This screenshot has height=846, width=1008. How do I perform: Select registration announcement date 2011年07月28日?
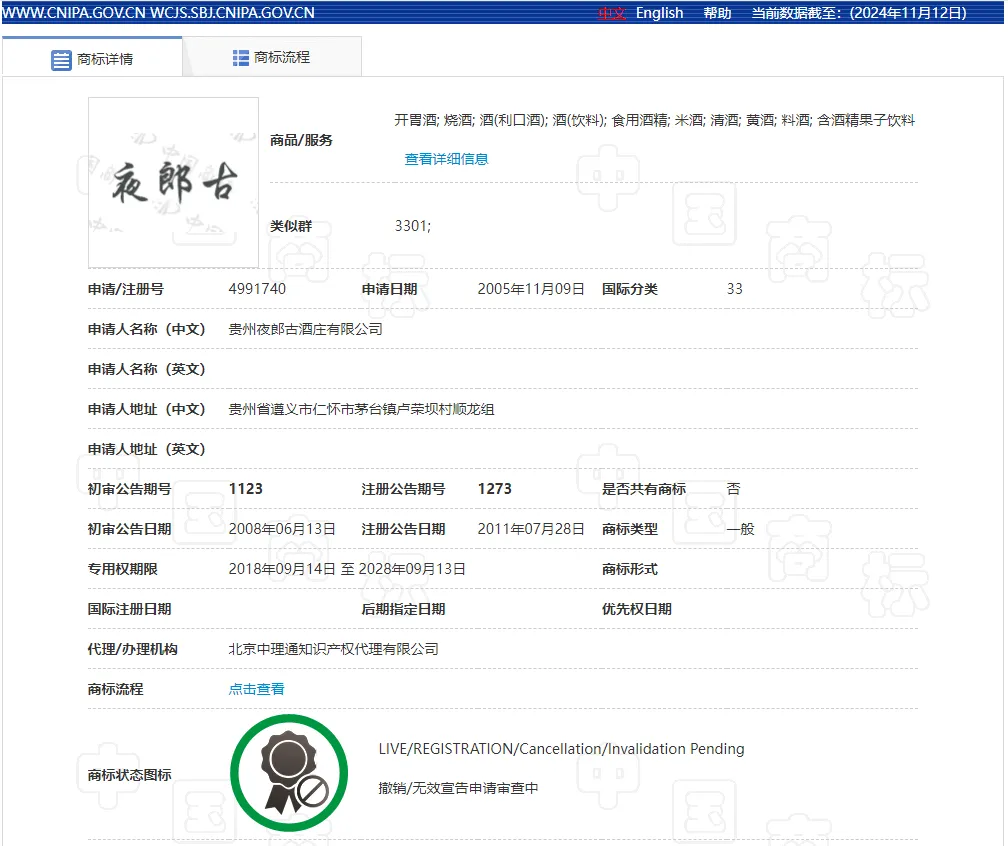(531, 529)
